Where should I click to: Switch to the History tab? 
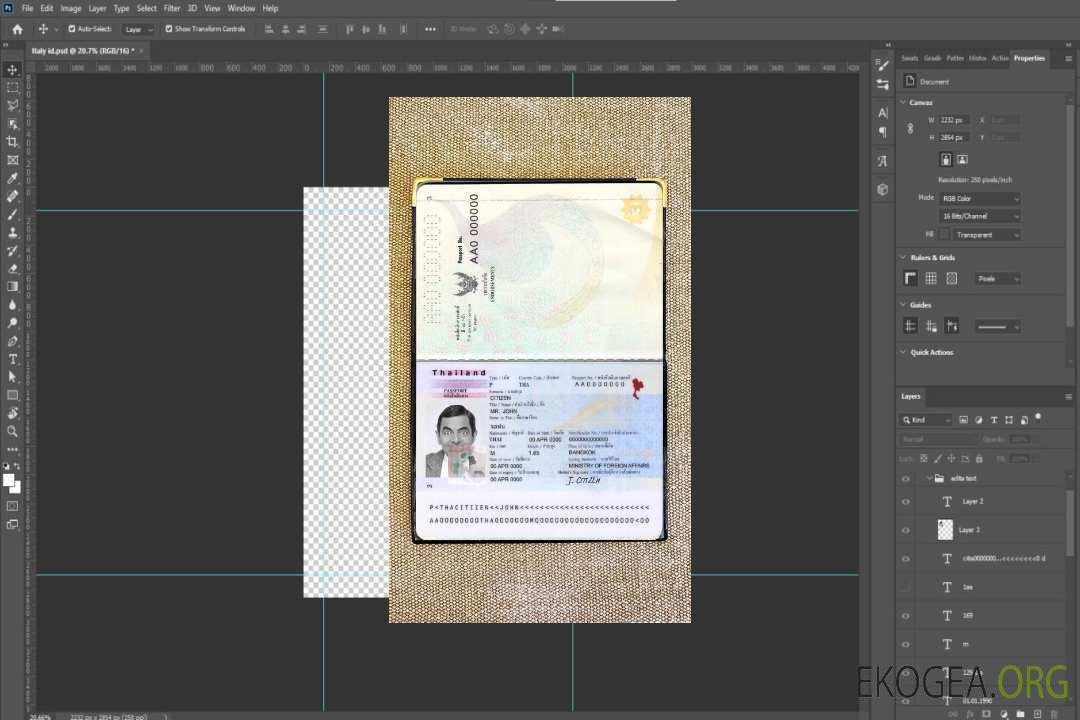pyautogui.click(x=977, y=59)
